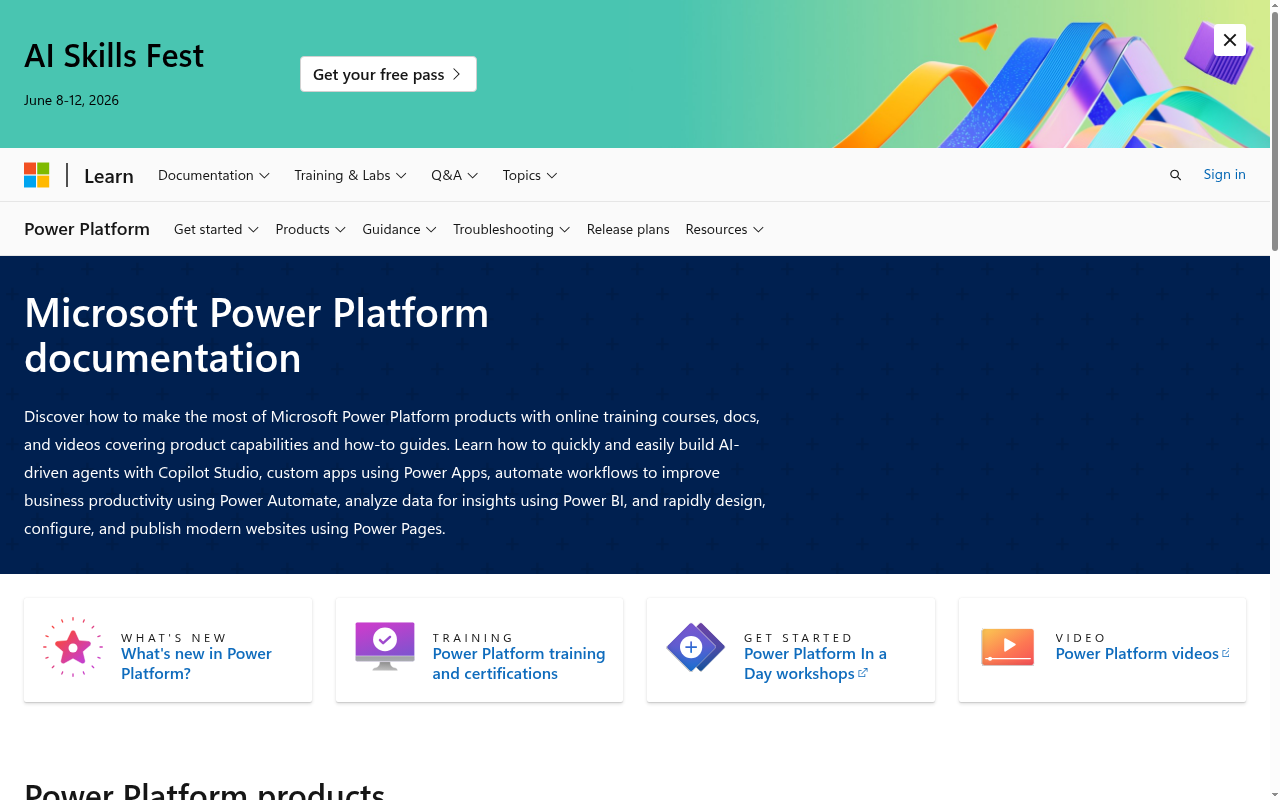Screen dimensions: 1280x800
Task: Expand the Documentation menu
Action: [x=214, y=175]
